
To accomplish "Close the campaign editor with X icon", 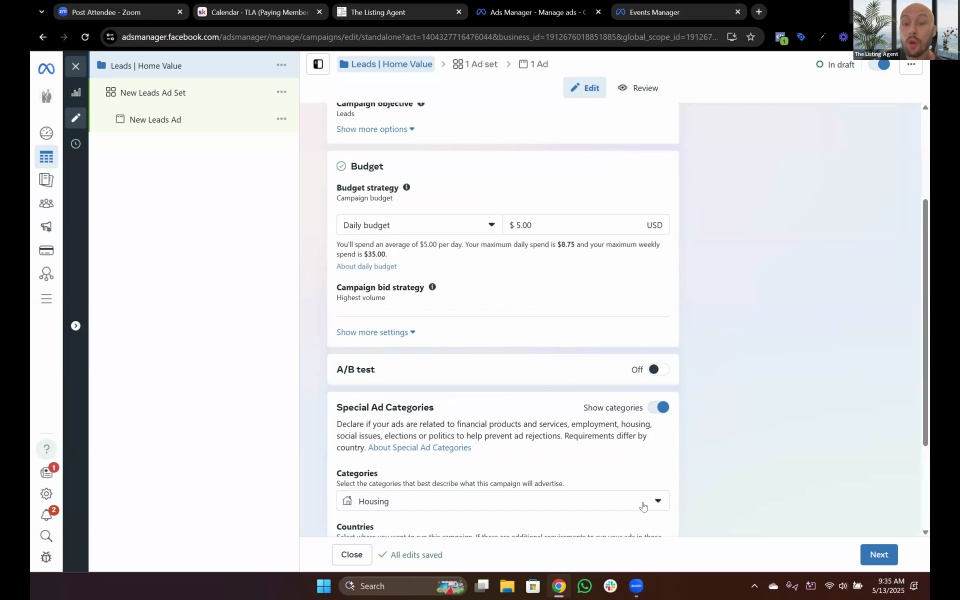I will (x=75, y=66).
